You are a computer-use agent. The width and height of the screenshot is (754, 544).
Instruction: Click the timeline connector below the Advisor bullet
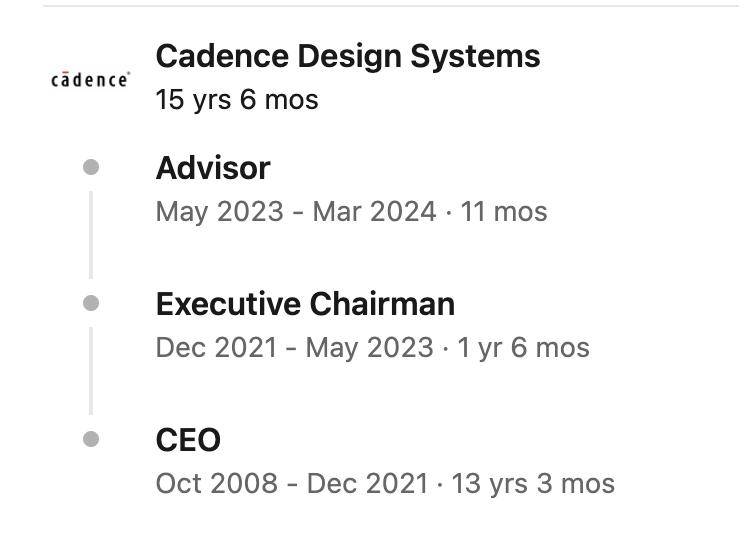coord(91,235)
